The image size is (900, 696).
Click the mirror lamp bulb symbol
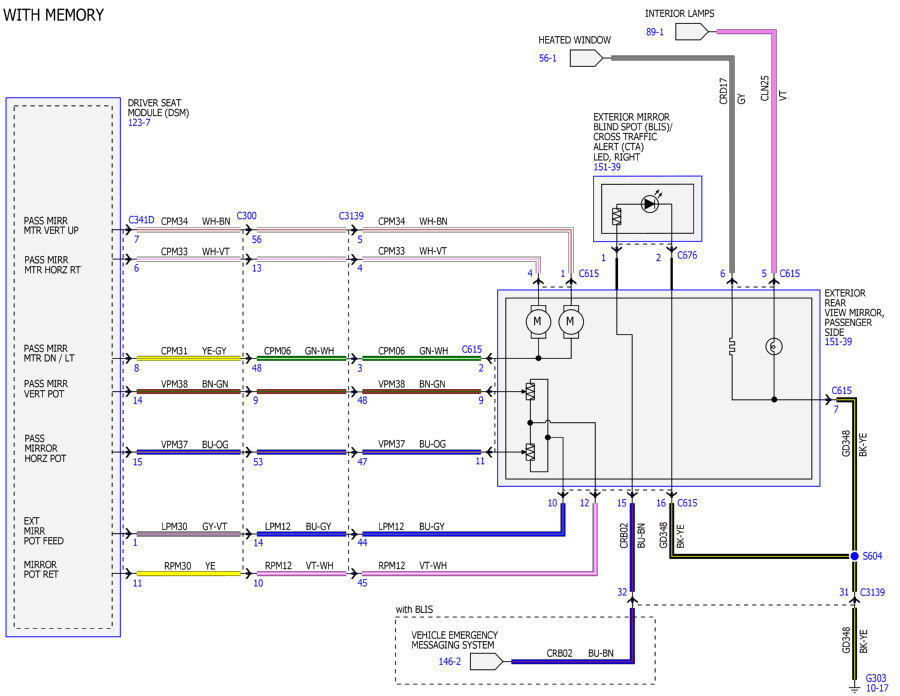774,347
